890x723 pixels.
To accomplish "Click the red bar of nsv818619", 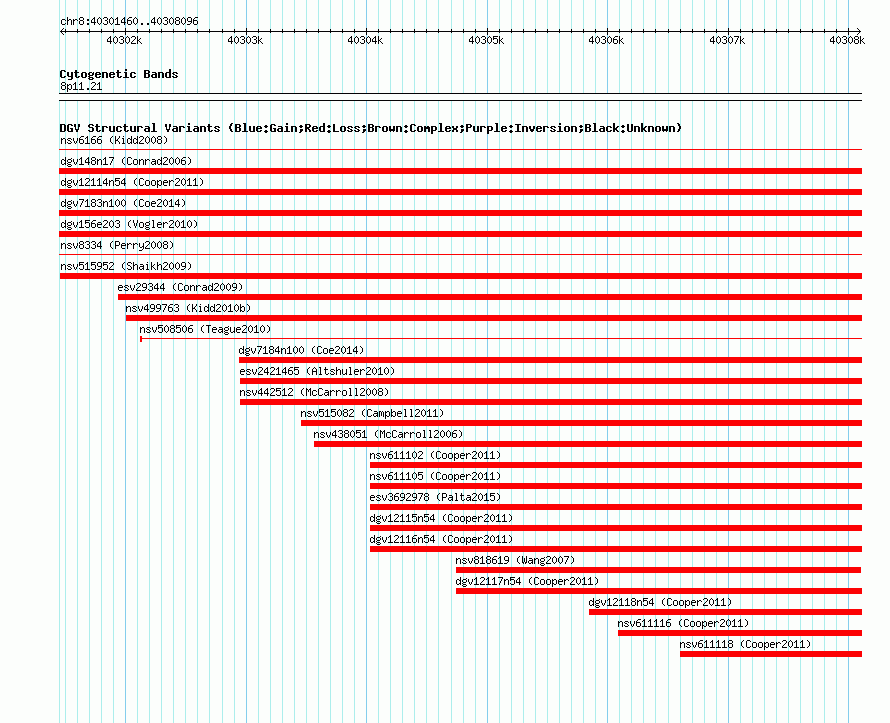I will (658, 570).
